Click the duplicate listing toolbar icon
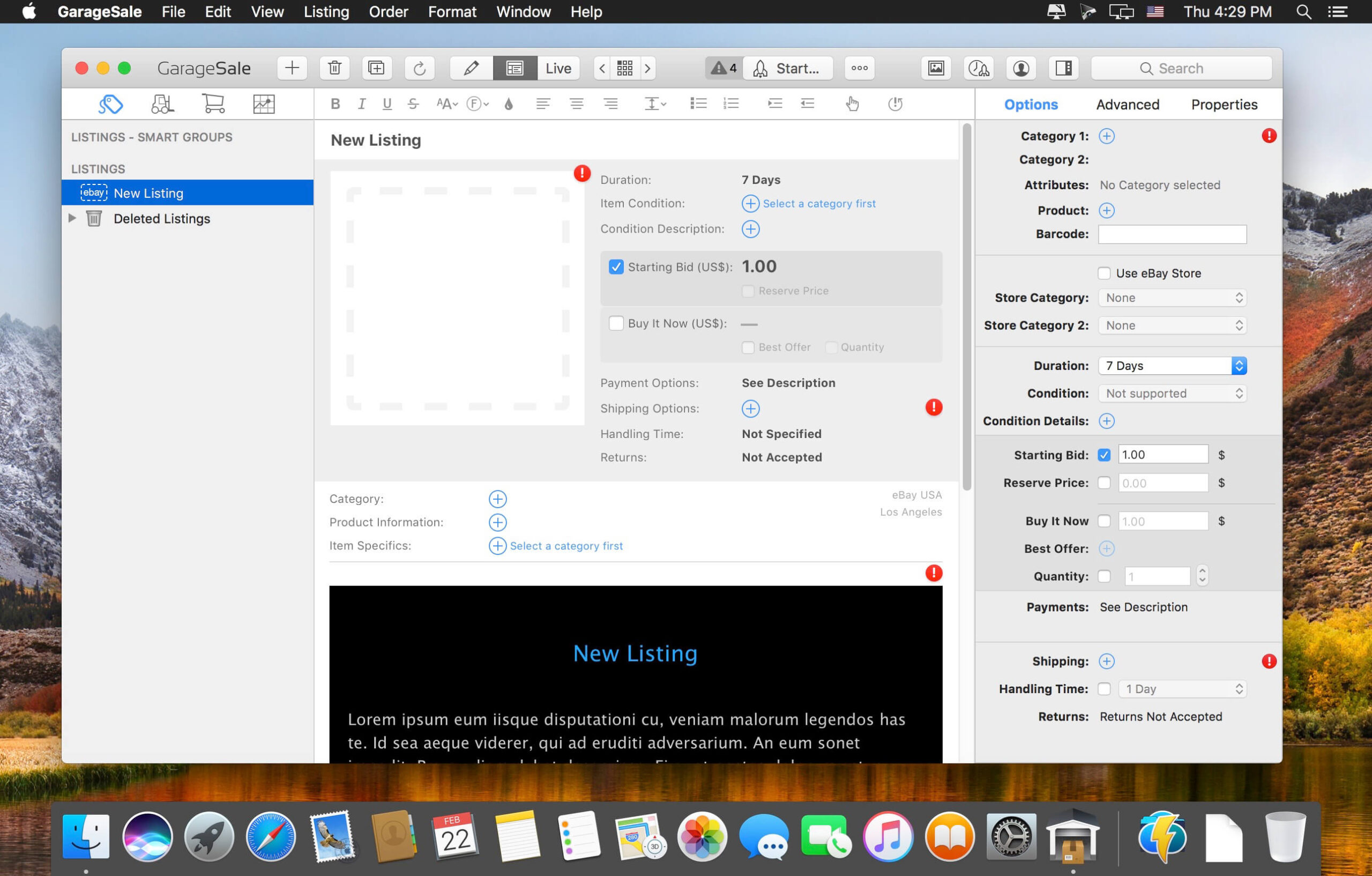Screen dimensions: 1372x876 point(377,68)
